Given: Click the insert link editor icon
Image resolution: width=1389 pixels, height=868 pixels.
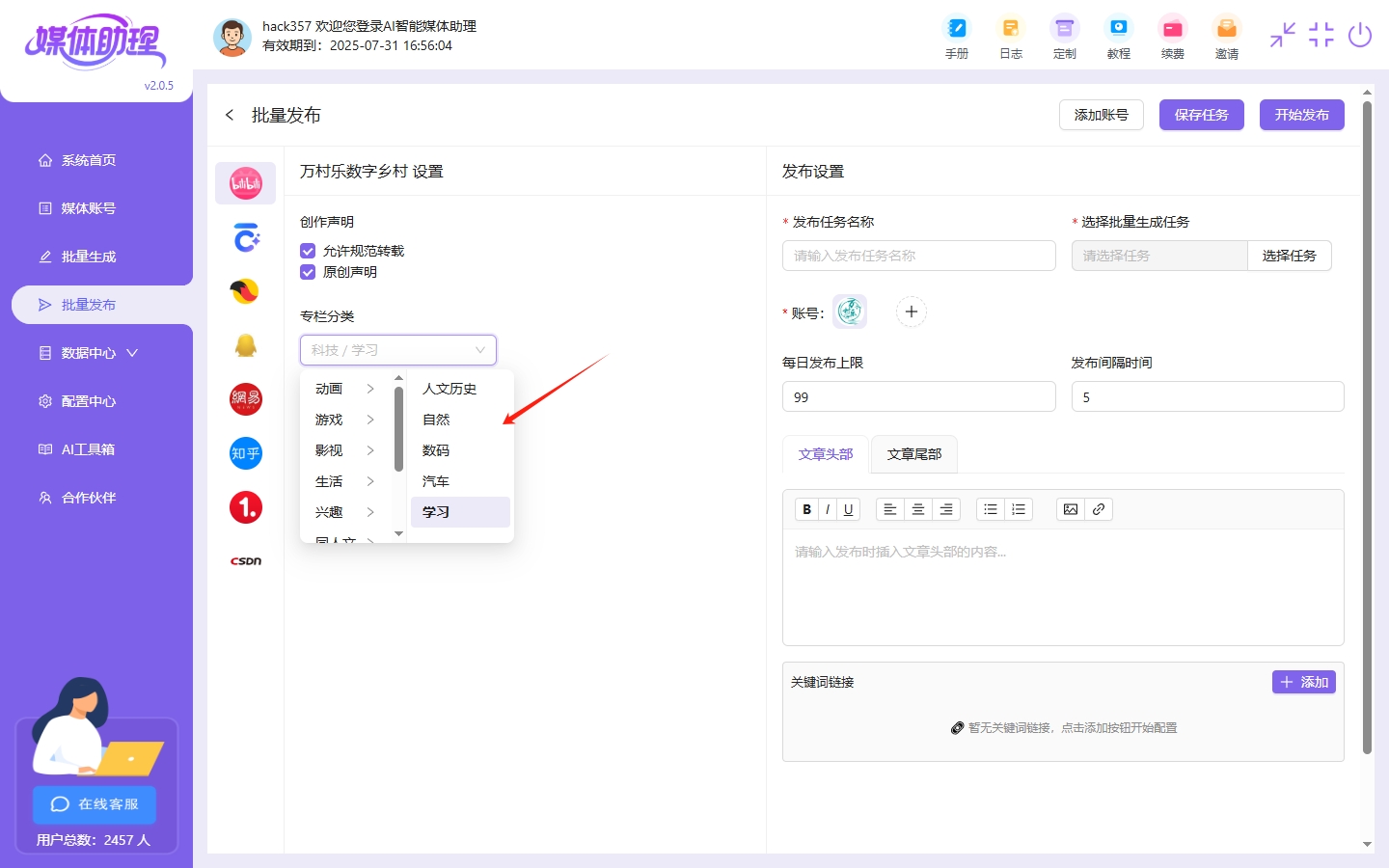Looking at the screenshot, I should [x=1099, y=509].
